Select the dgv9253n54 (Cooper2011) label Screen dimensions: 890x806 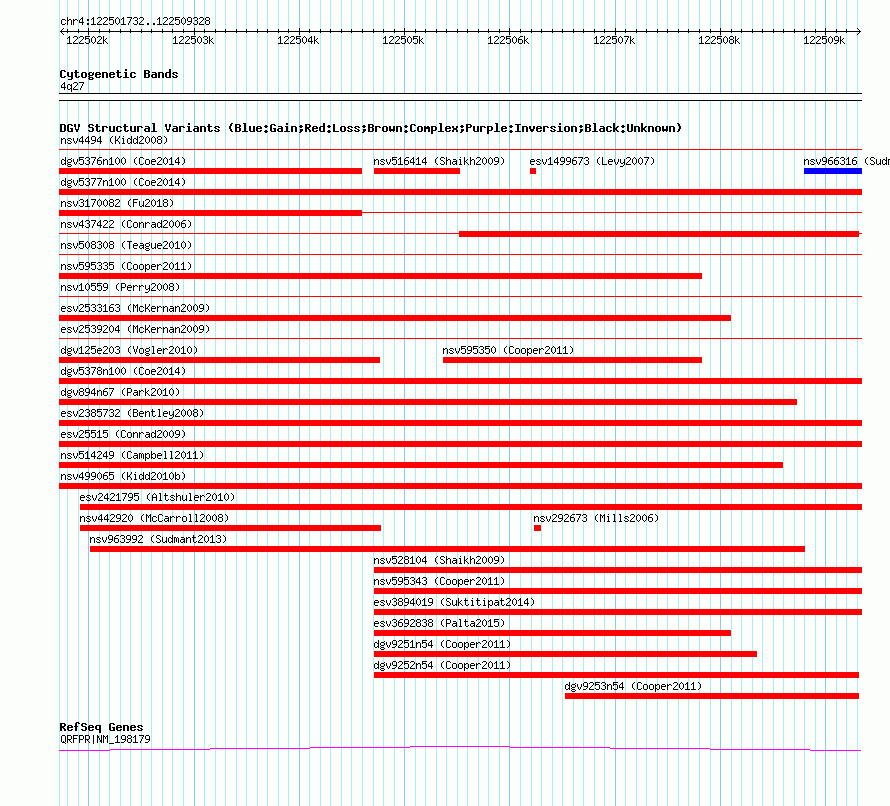point(633,686)
